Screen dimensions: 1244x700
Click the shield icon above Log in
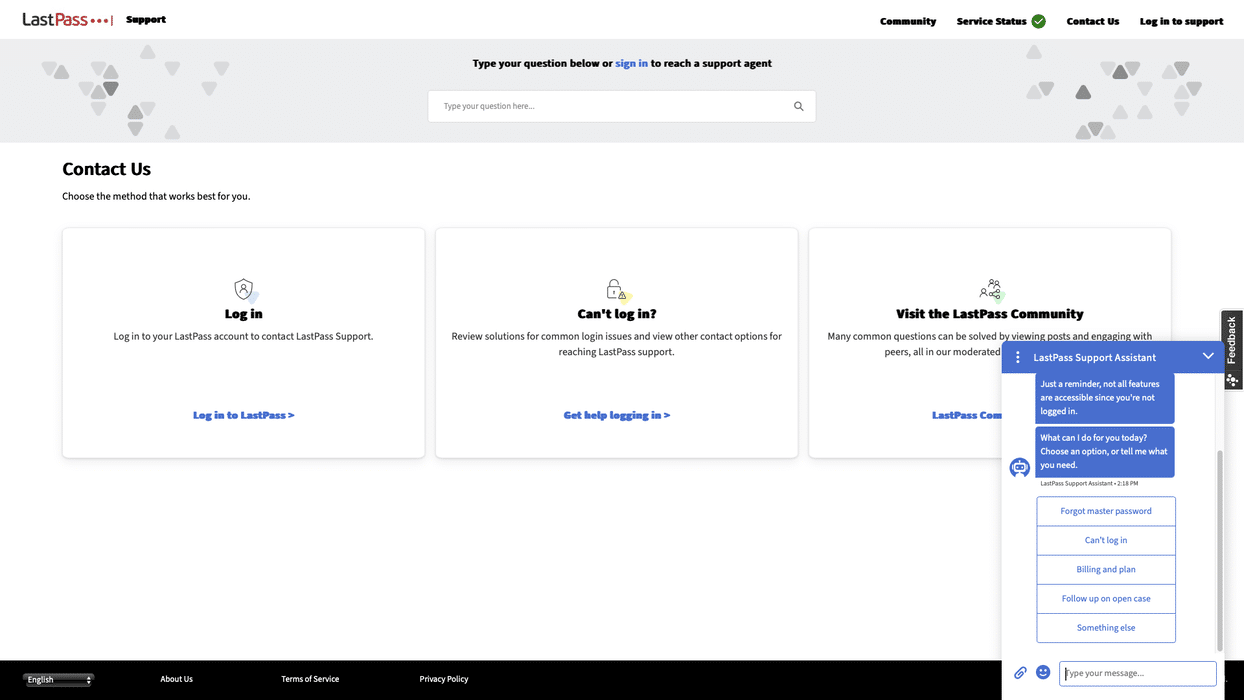click(243, 288)
